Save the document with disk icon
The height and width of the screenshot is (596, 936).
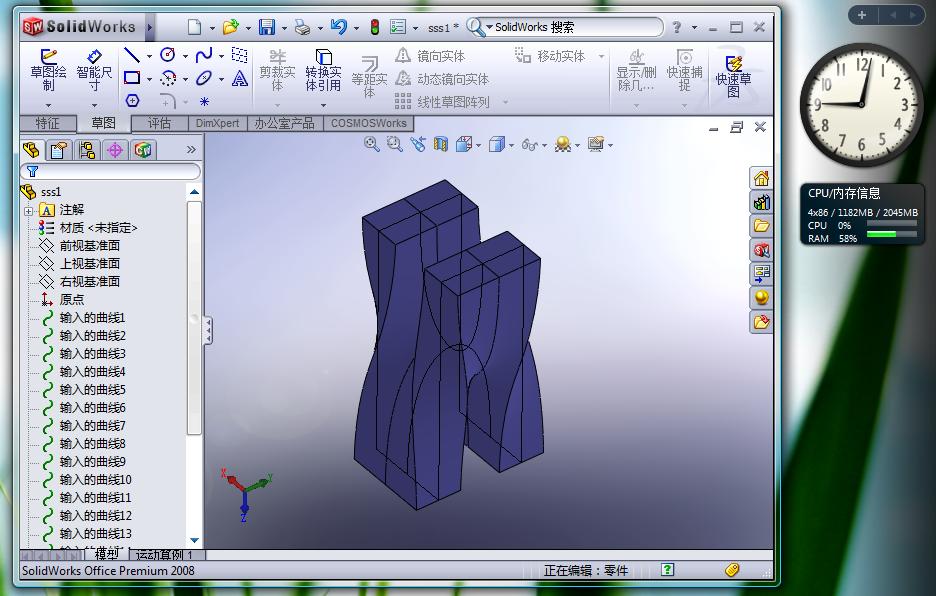[x=267, y=27]
